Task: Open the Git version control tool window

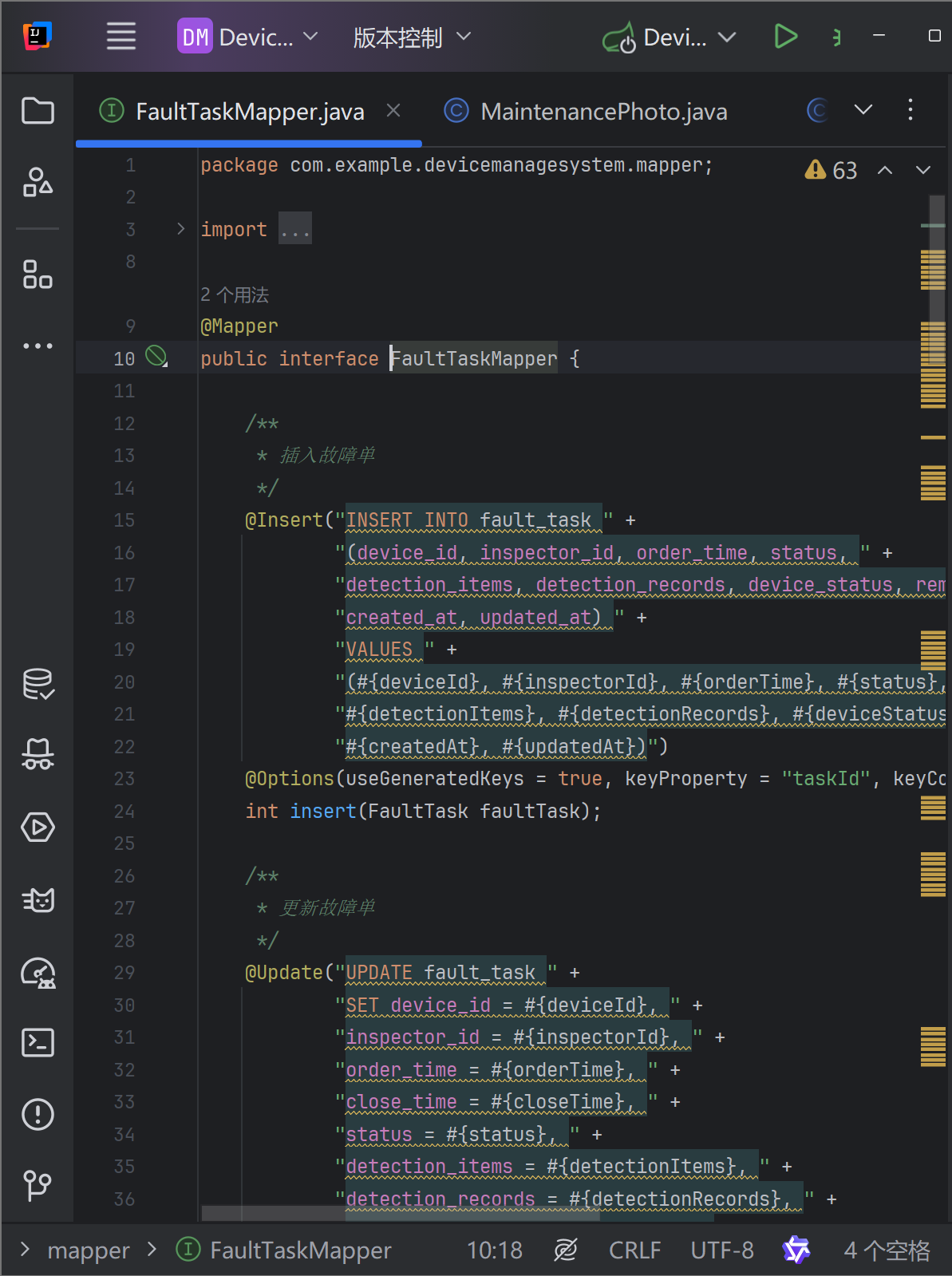Action: pyautogui.click(x=38, y=1185)
